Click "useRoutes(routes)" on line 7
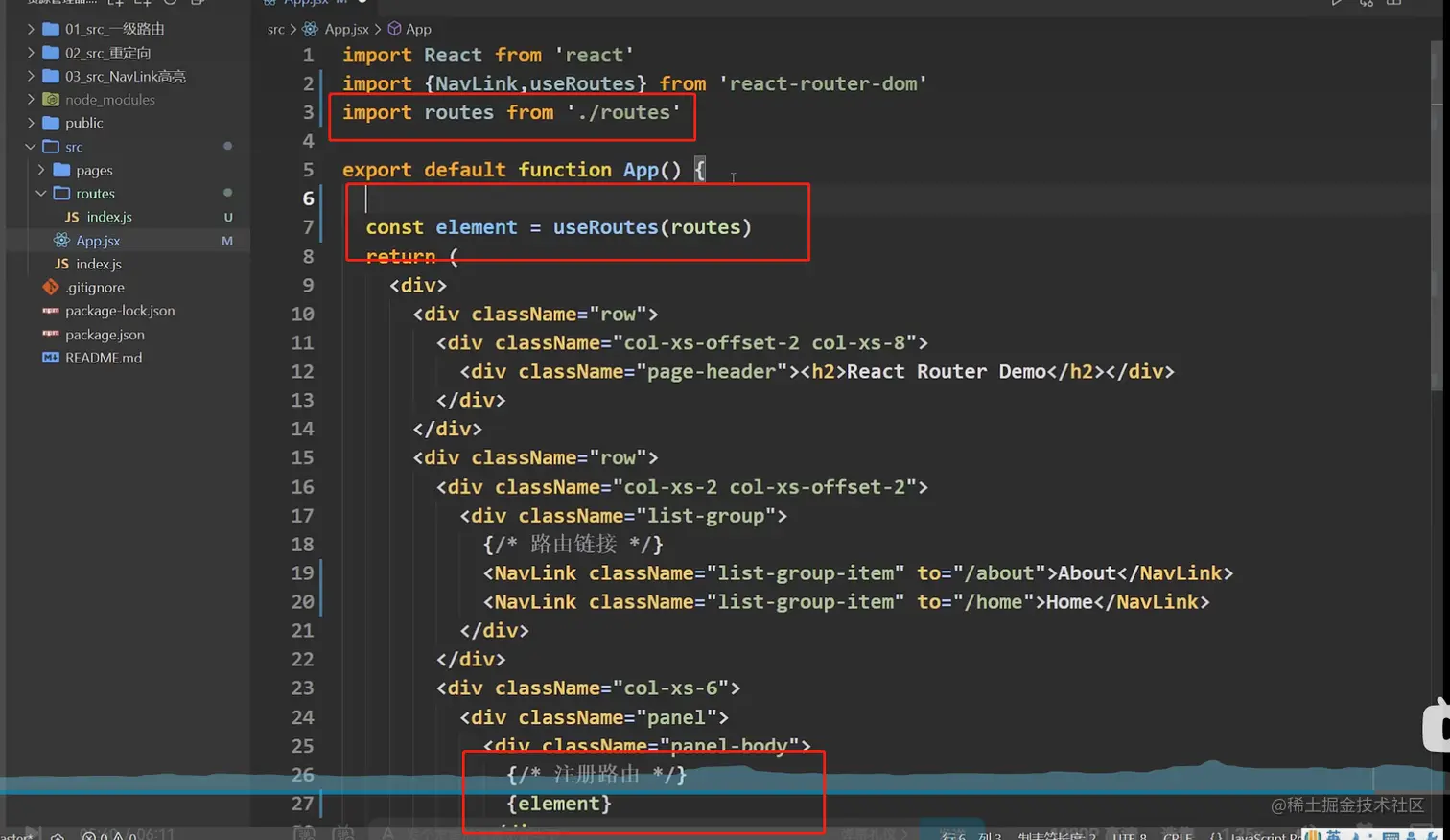This screenshot has height=840, width=1450. [x=652, y=227]
